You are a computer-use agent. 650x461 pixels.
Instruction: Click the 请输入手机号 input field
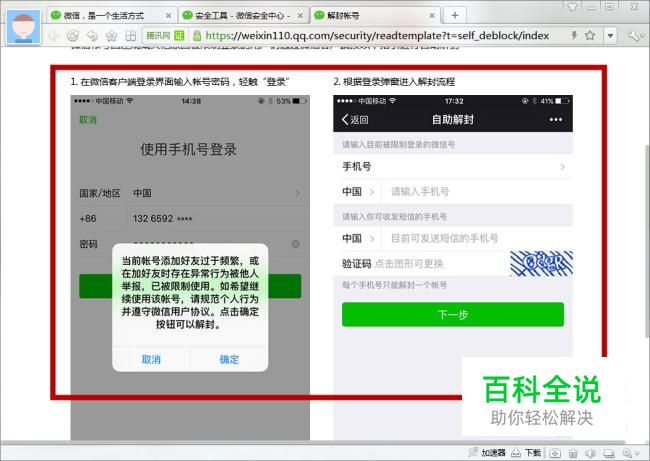[477, 192]
